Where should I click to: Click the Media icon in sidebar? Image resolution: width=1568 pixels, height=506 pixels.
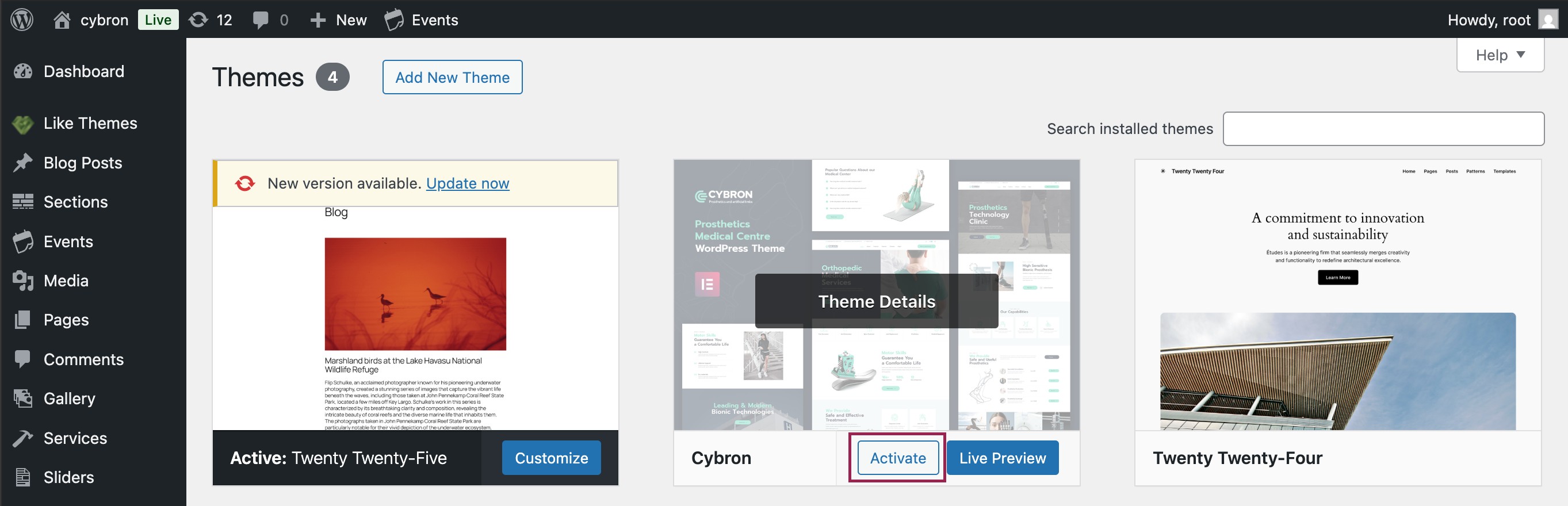(23, 281)
